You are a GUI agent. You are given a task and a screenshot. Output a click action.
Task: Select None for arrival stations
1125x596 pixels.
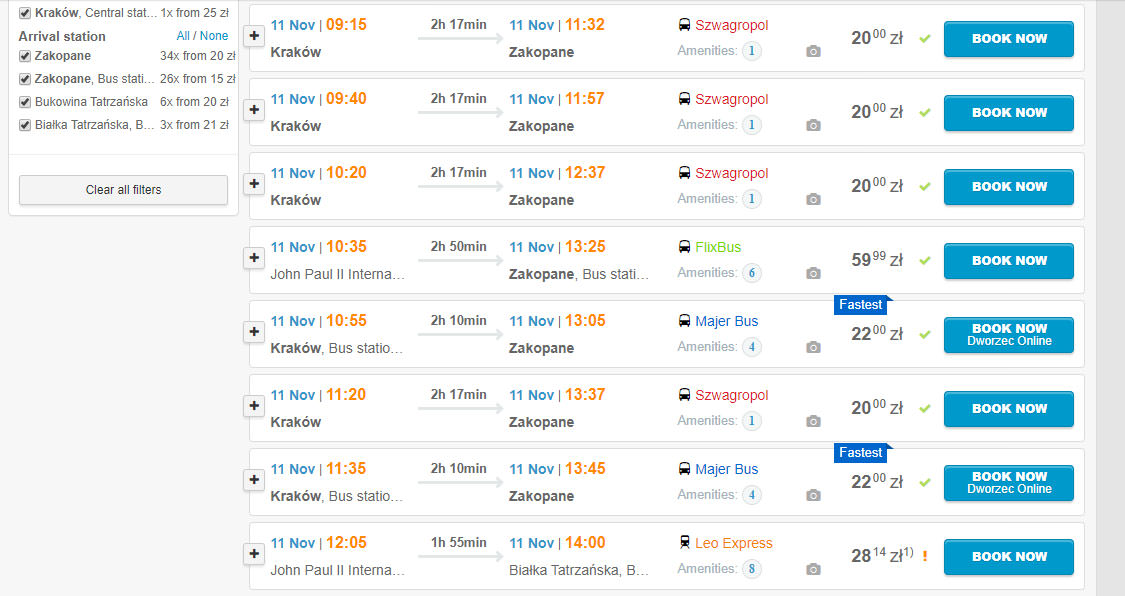click(x=214, y=36)
